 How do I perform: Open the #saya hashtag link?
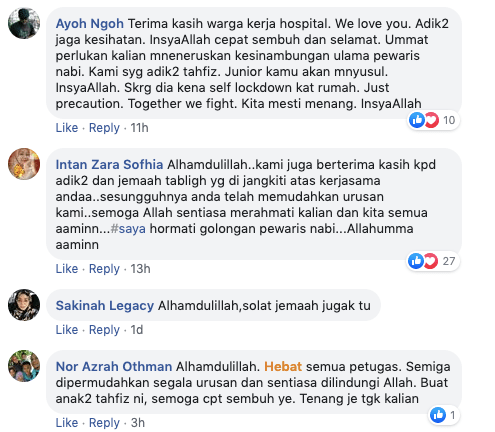tap(128, 229)
